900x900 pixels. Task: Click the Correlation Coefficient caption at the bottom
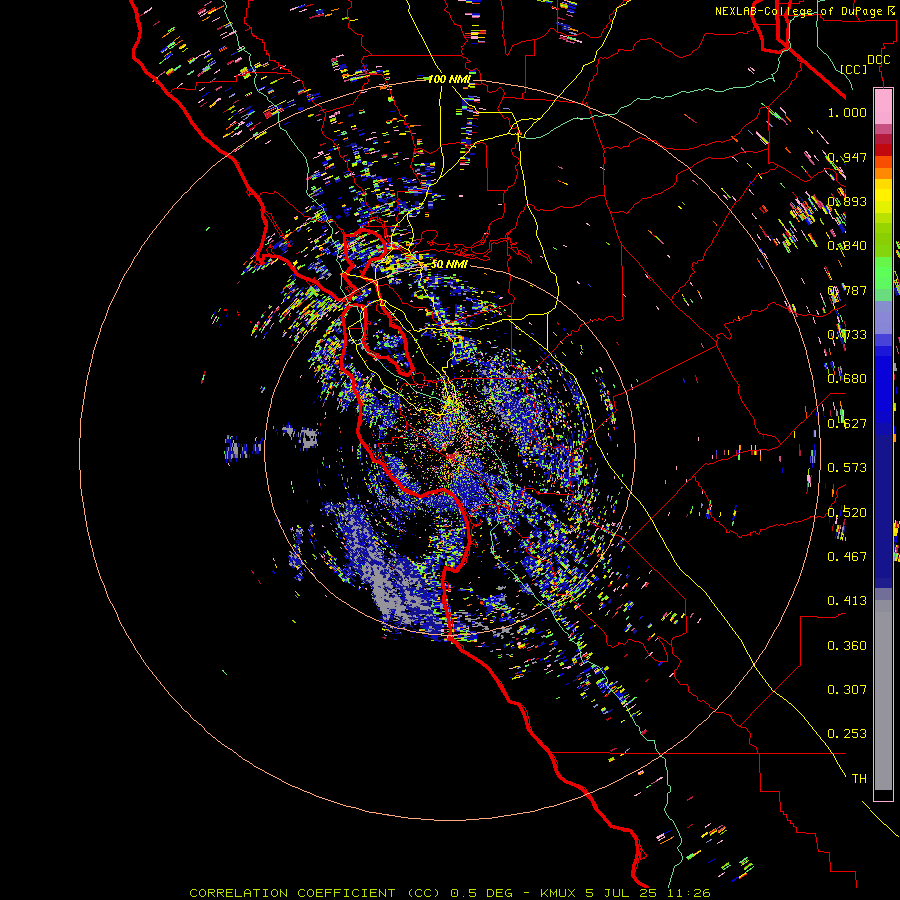[450, 893]
